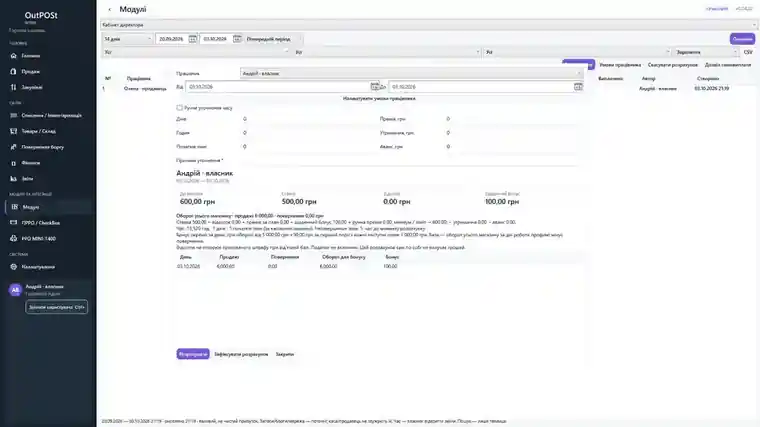The width and height of the screenshot is (760, 427).
Task: Click Налаштувати умови працівника link
Action: (379, 98)
